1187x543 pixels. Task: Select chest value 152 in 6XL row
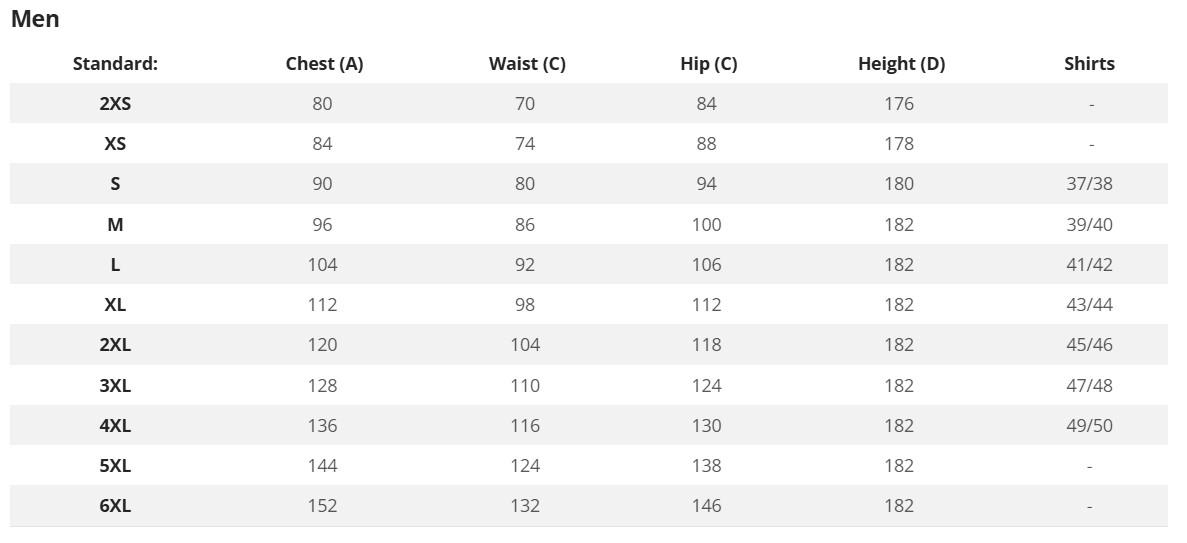322,506
